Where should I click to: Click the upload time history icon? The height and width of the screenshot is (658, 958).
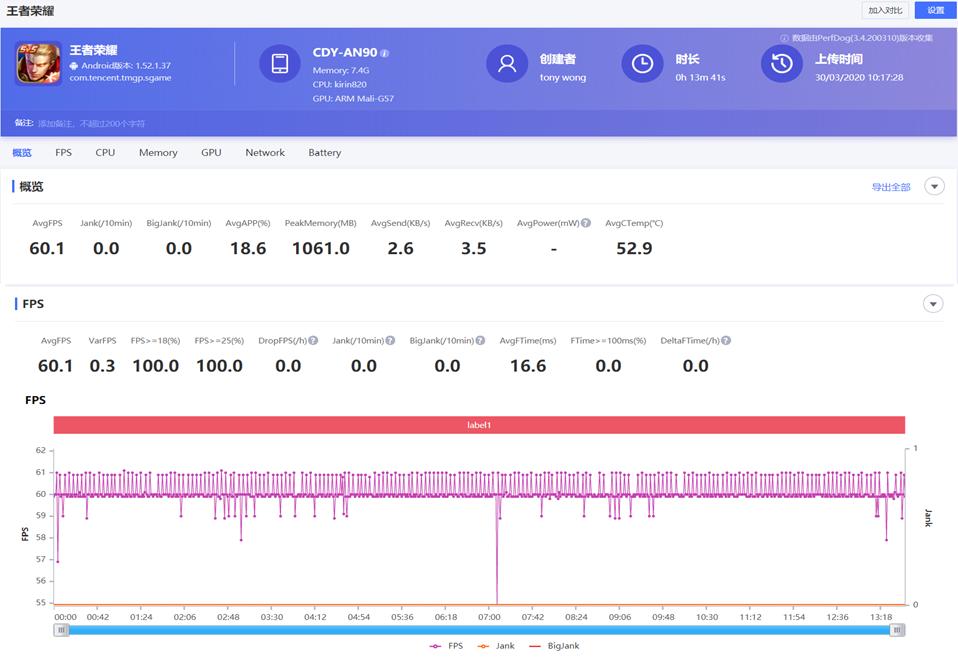coord(781,64)
